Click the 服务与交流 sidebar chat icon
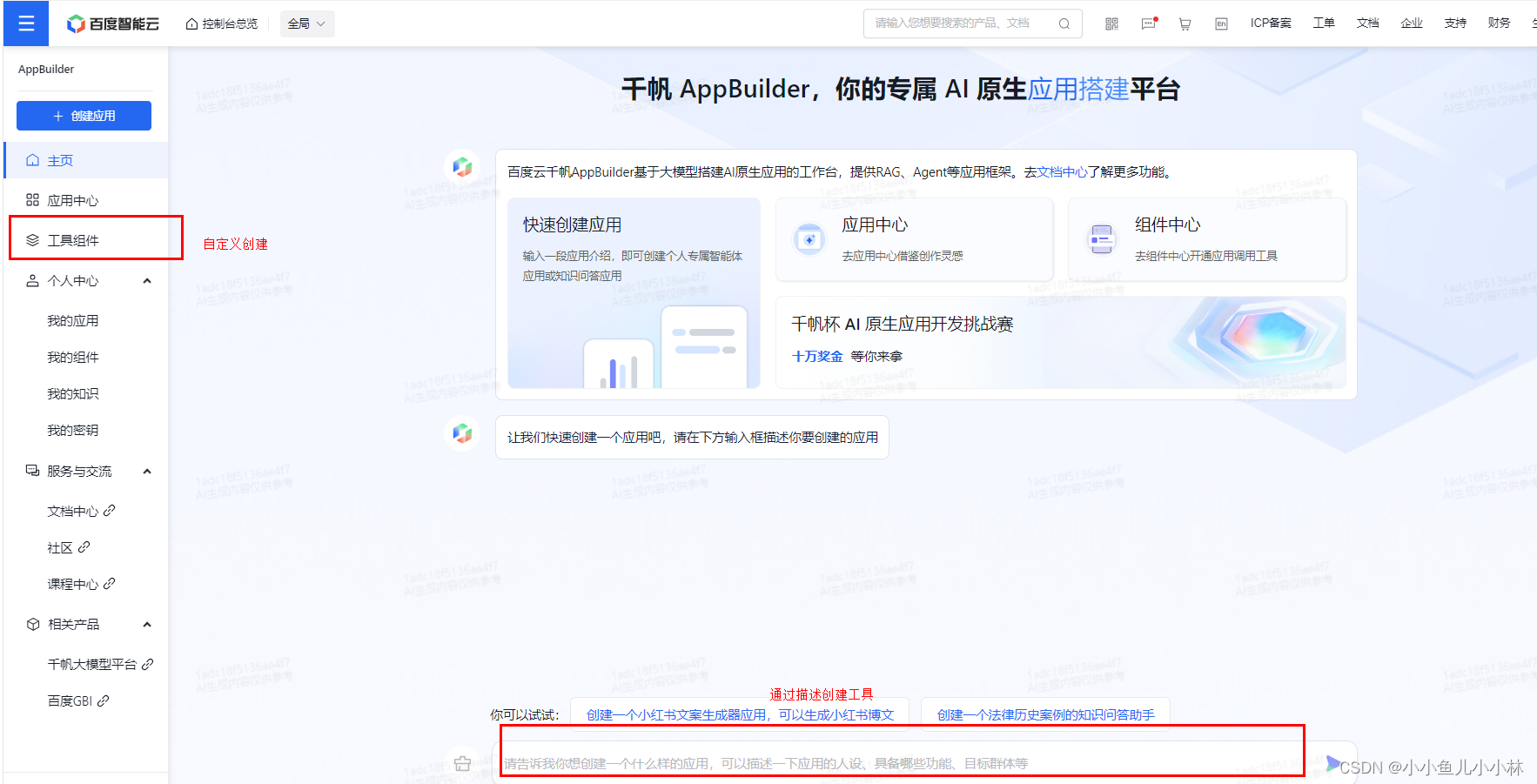 click(32, 471)
